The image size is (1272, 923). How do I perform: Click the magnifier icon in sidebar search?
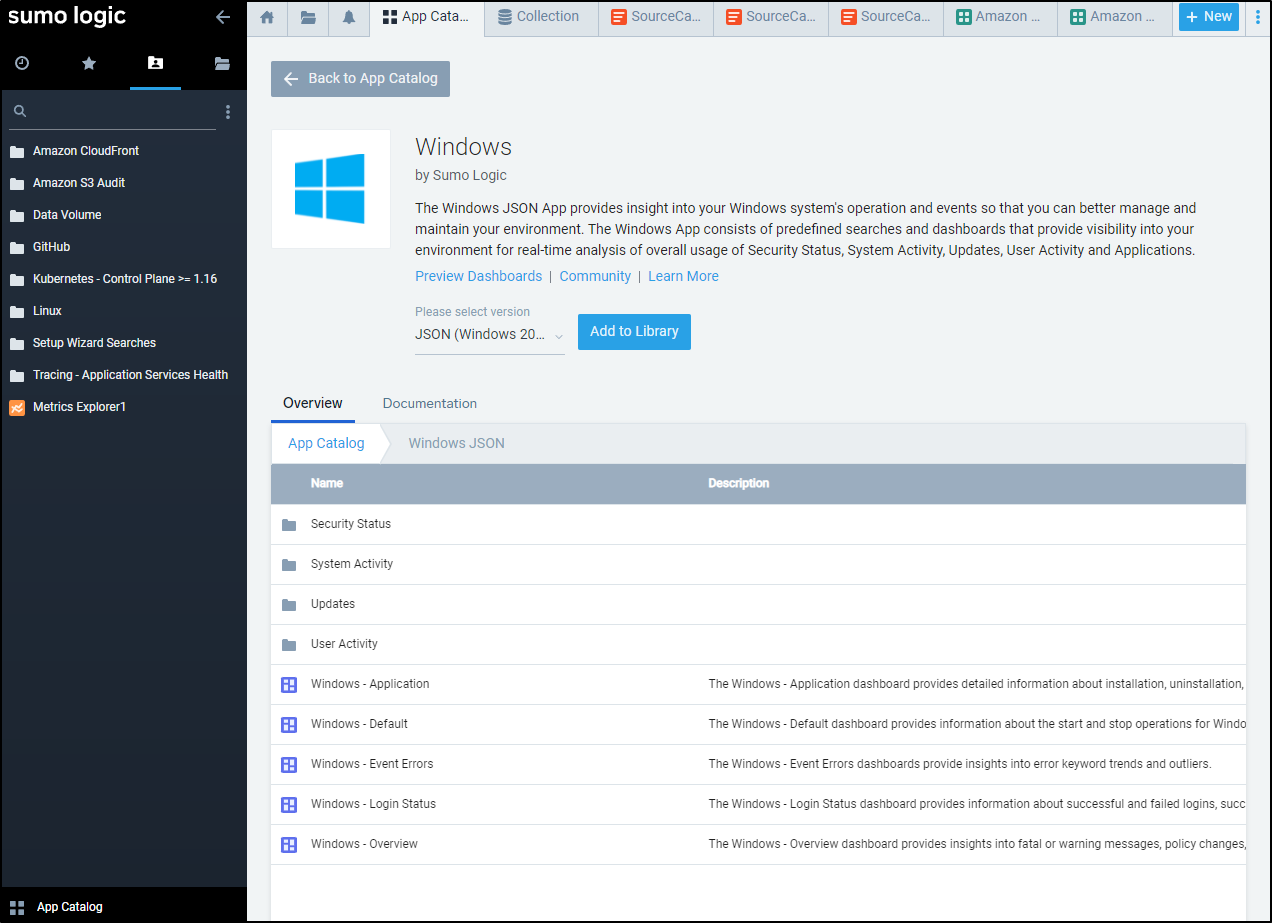20,111
